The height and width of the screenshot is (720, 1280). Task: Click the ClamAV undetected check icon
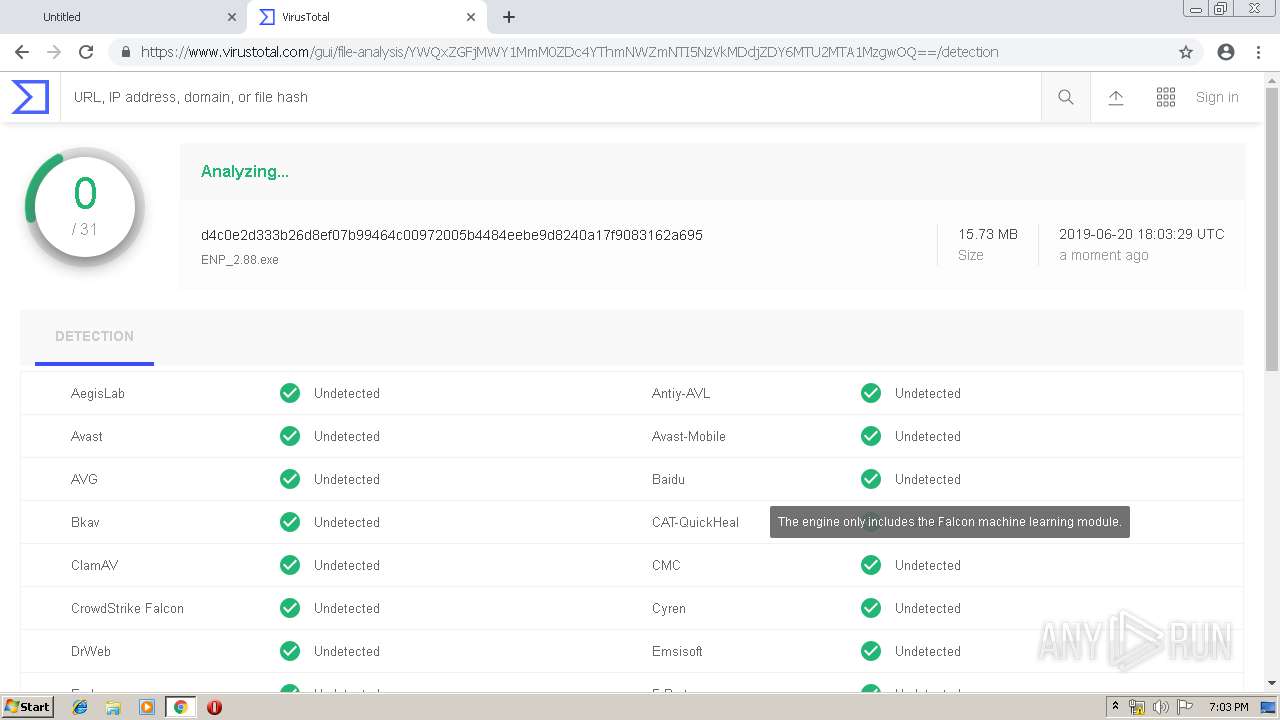pos(290,565)
